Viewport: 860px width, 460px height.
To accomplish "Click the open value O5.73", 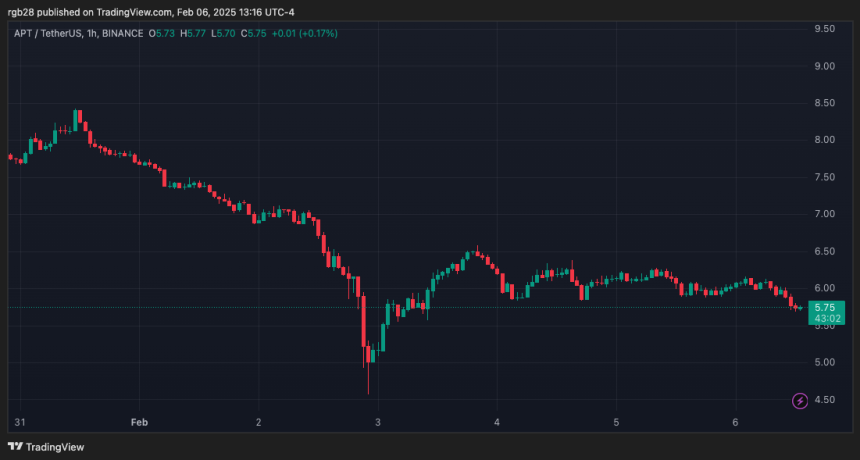I will click(x=162, y=34).
